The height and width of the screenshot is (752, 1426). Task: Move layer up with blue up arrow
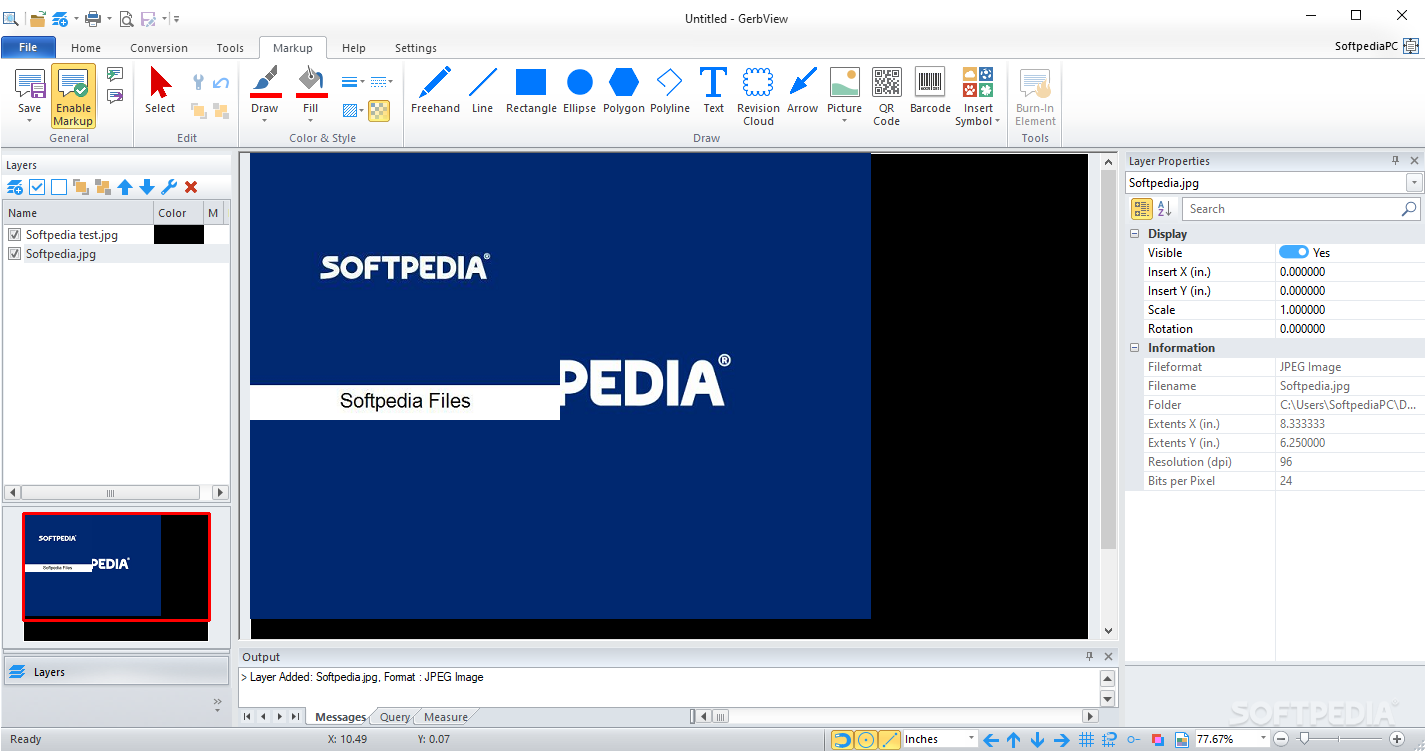pyautogui.click(x=125, y=187)
